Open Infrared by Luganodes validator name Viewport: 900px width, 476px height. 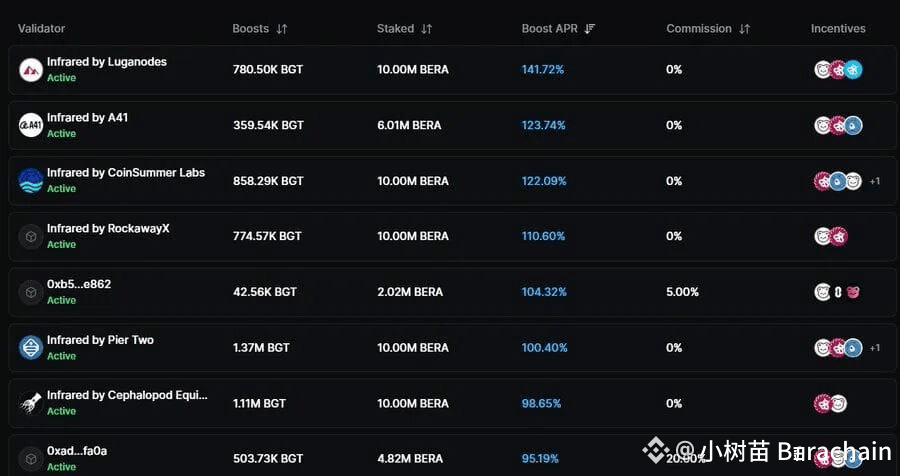click(107, 62)
